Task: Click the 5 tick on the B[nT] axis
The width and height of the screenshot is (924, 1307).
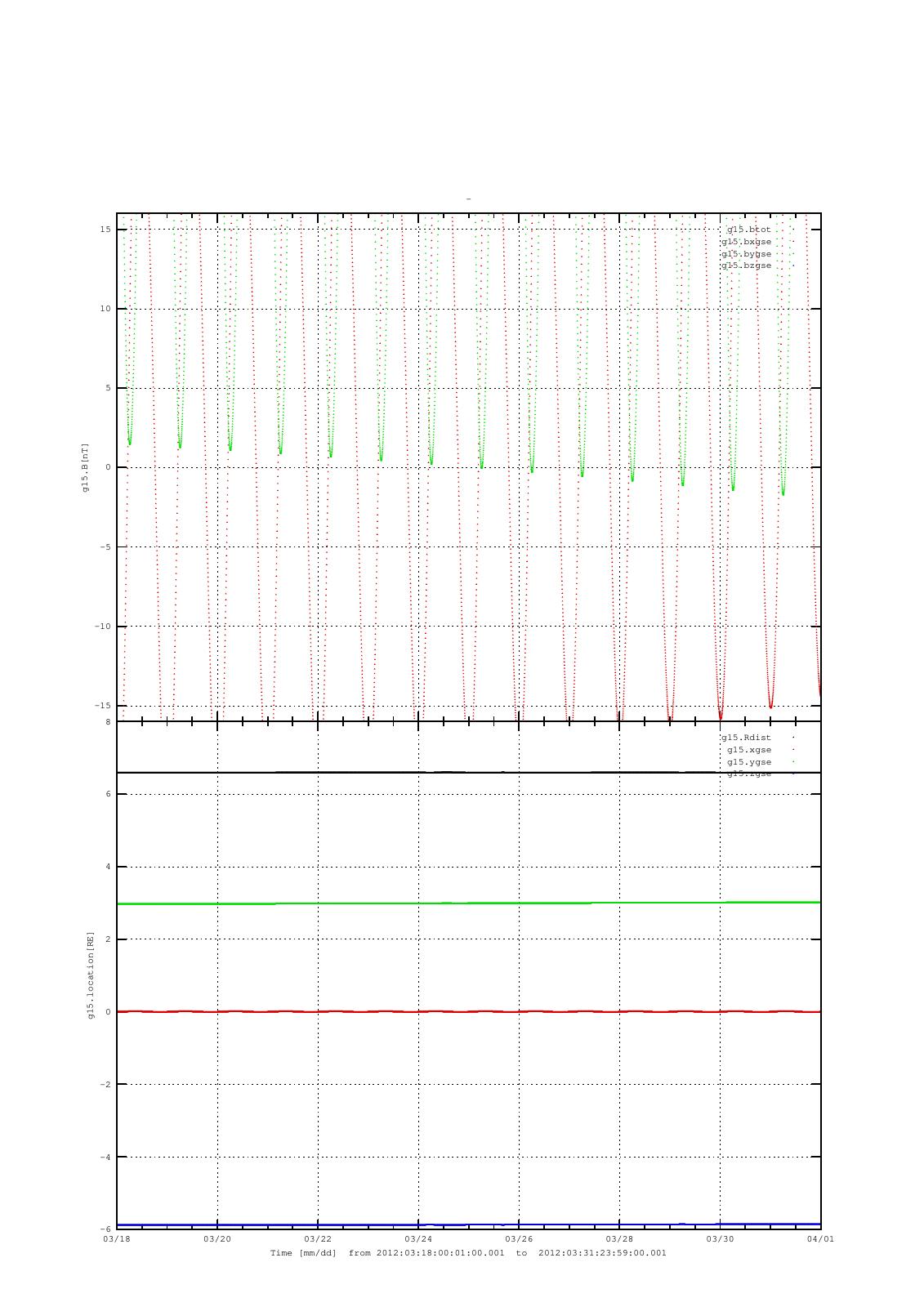Action: click(x=108, y=388)
